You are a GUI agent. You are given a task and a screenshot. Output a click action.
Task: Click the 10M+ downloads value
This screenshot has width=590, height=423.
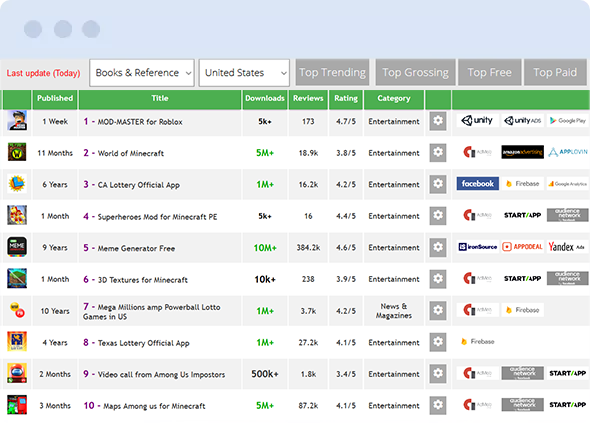265,248
